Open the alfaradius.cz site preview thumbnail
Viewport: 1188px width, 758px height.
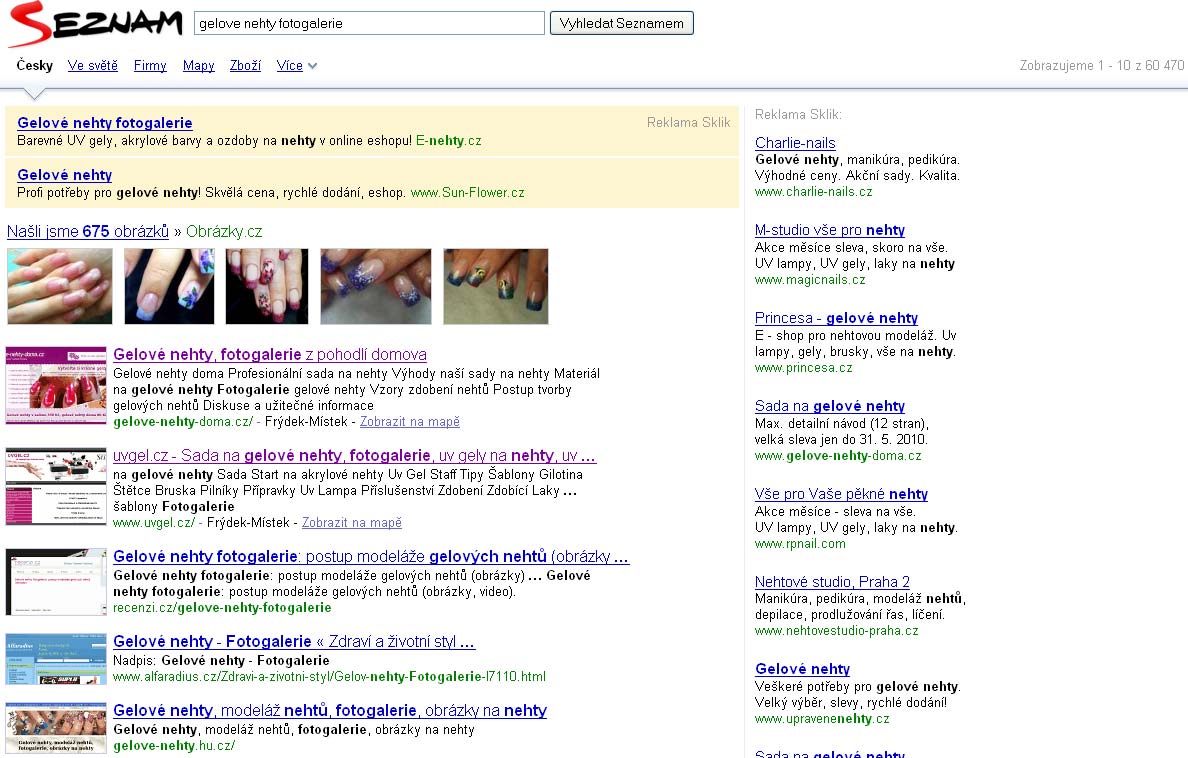click(x=56, y=659)
